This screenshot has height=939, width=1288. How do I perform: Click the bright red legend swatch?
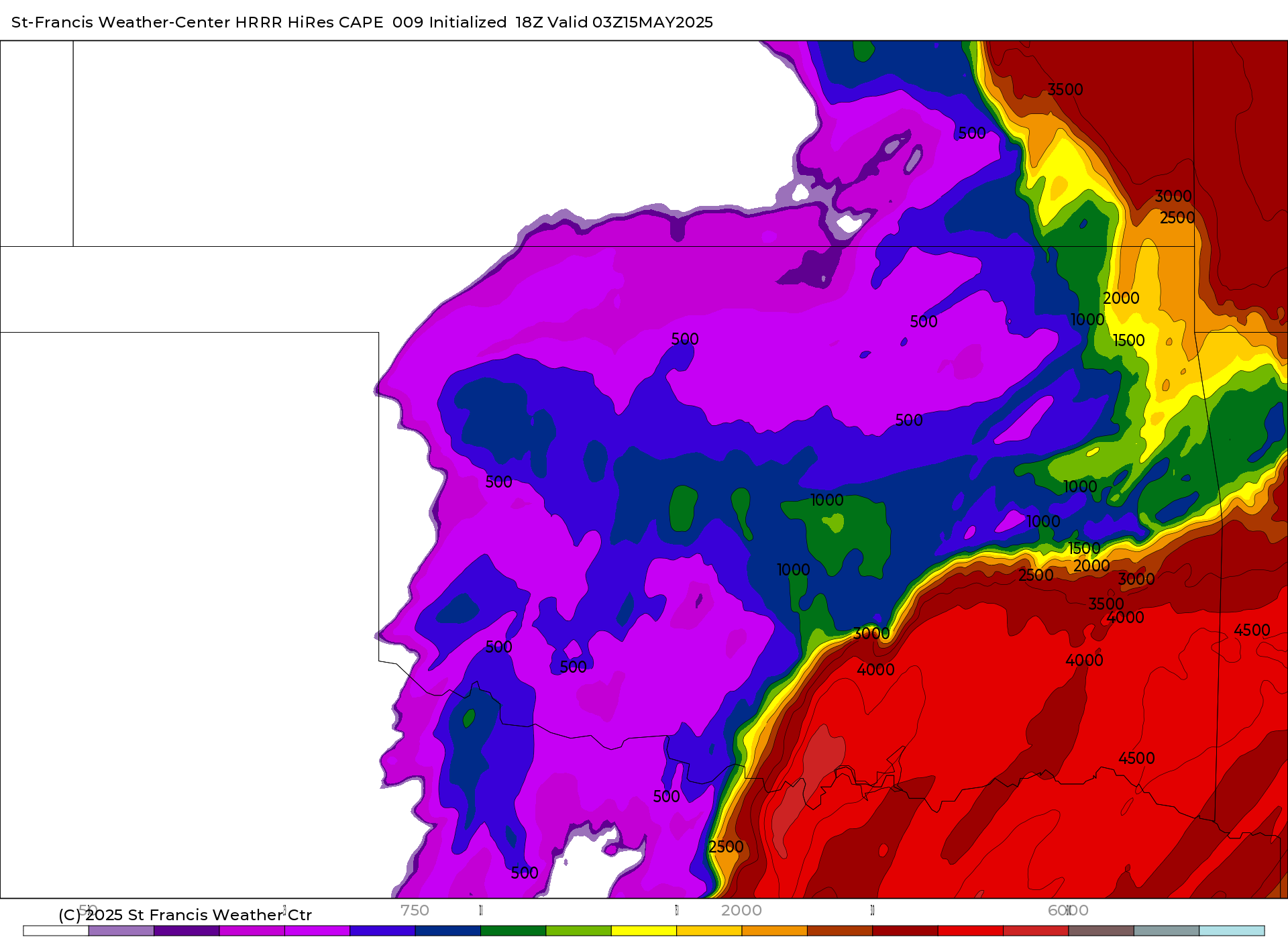tap(970, 930)
